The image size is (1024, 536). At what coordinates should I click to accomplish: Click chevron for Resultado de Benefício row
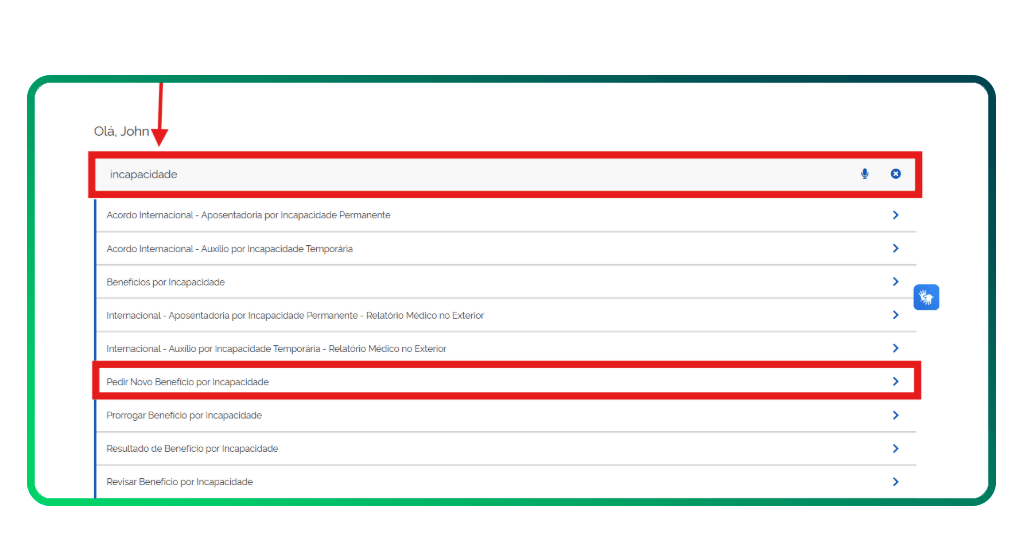coord(895,448)
